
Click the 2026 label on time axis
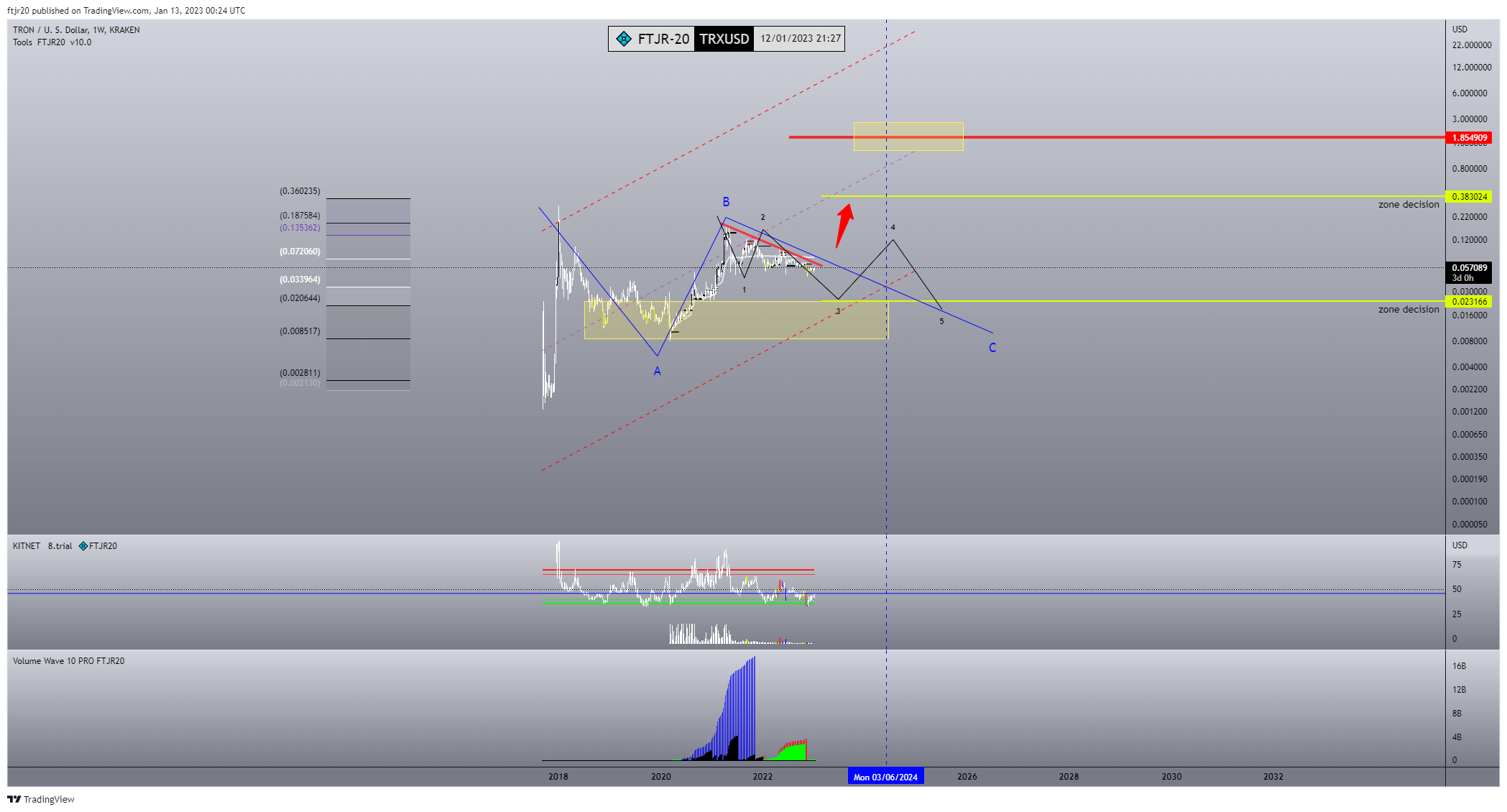[967, 777]
